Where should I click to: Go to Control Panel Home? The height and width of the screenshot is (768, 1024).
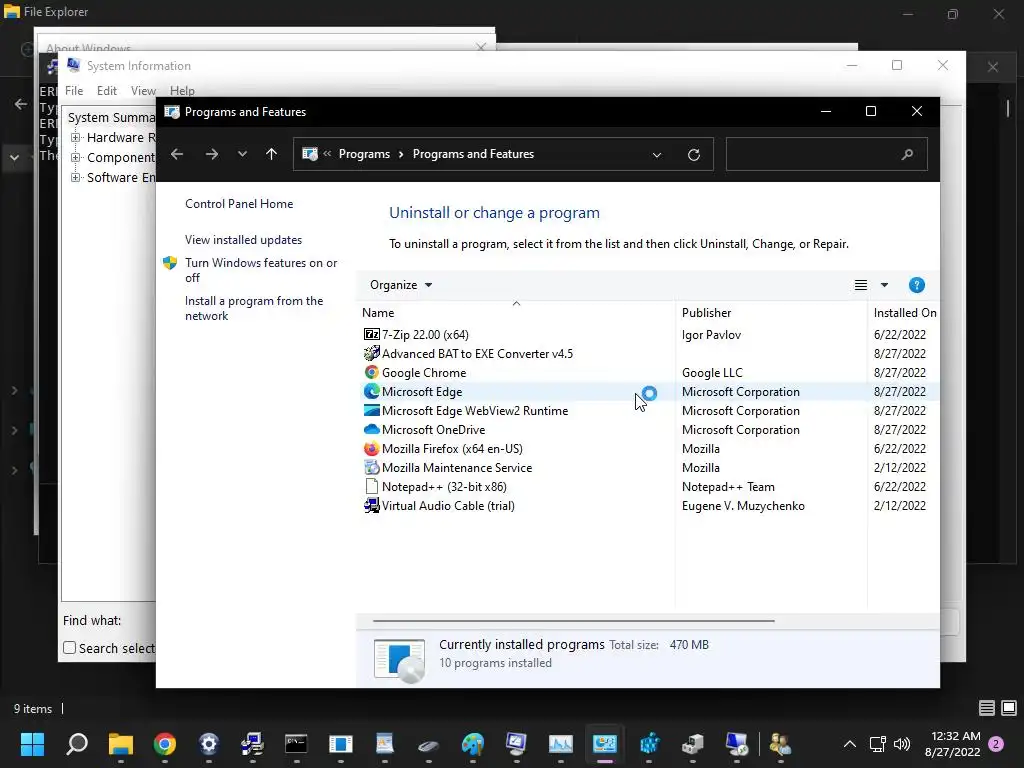pos(239,204)
